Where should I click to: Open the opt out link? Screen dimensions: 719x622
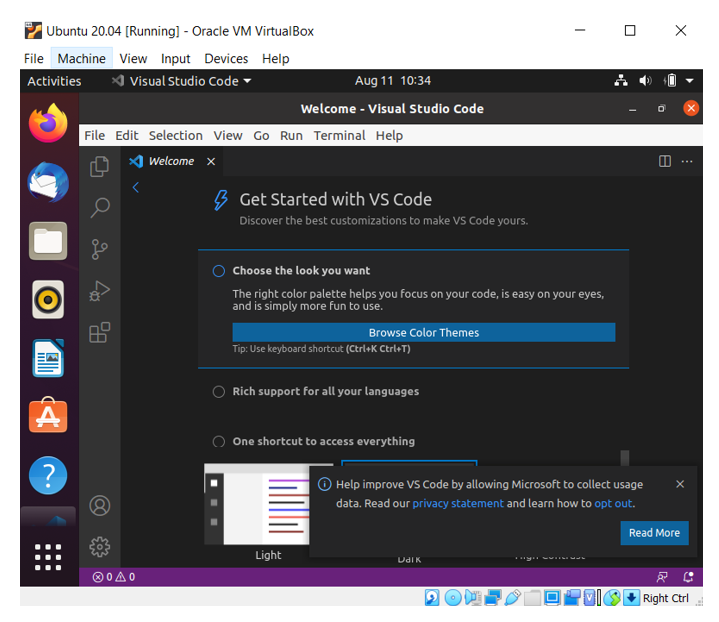(613, 503)
